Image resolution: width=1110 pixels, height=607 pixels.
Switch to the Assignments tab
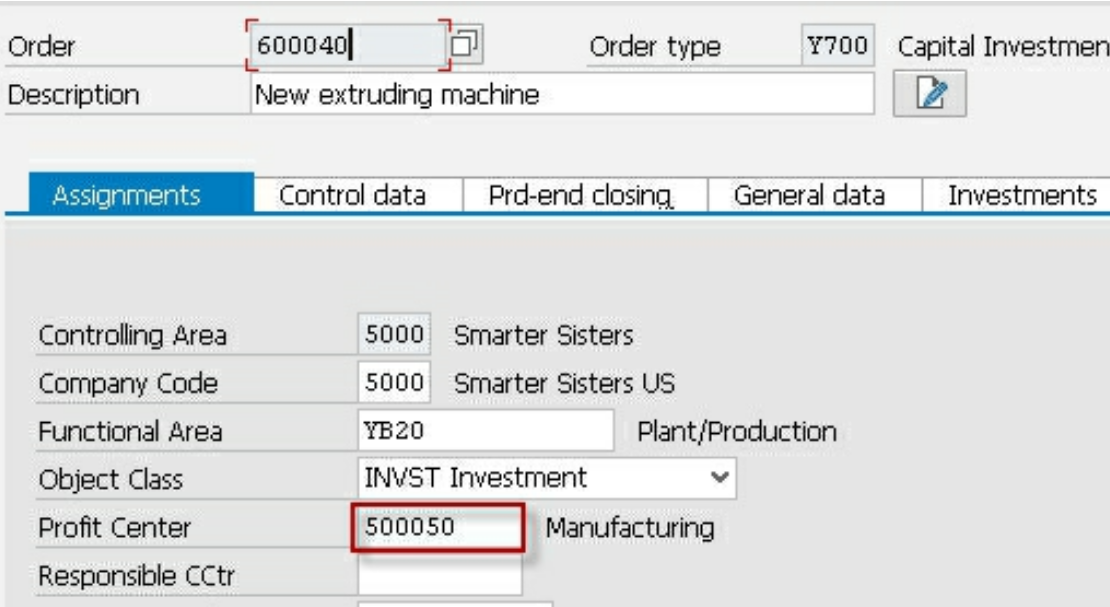pyautogui.click(x=126, y=195)
